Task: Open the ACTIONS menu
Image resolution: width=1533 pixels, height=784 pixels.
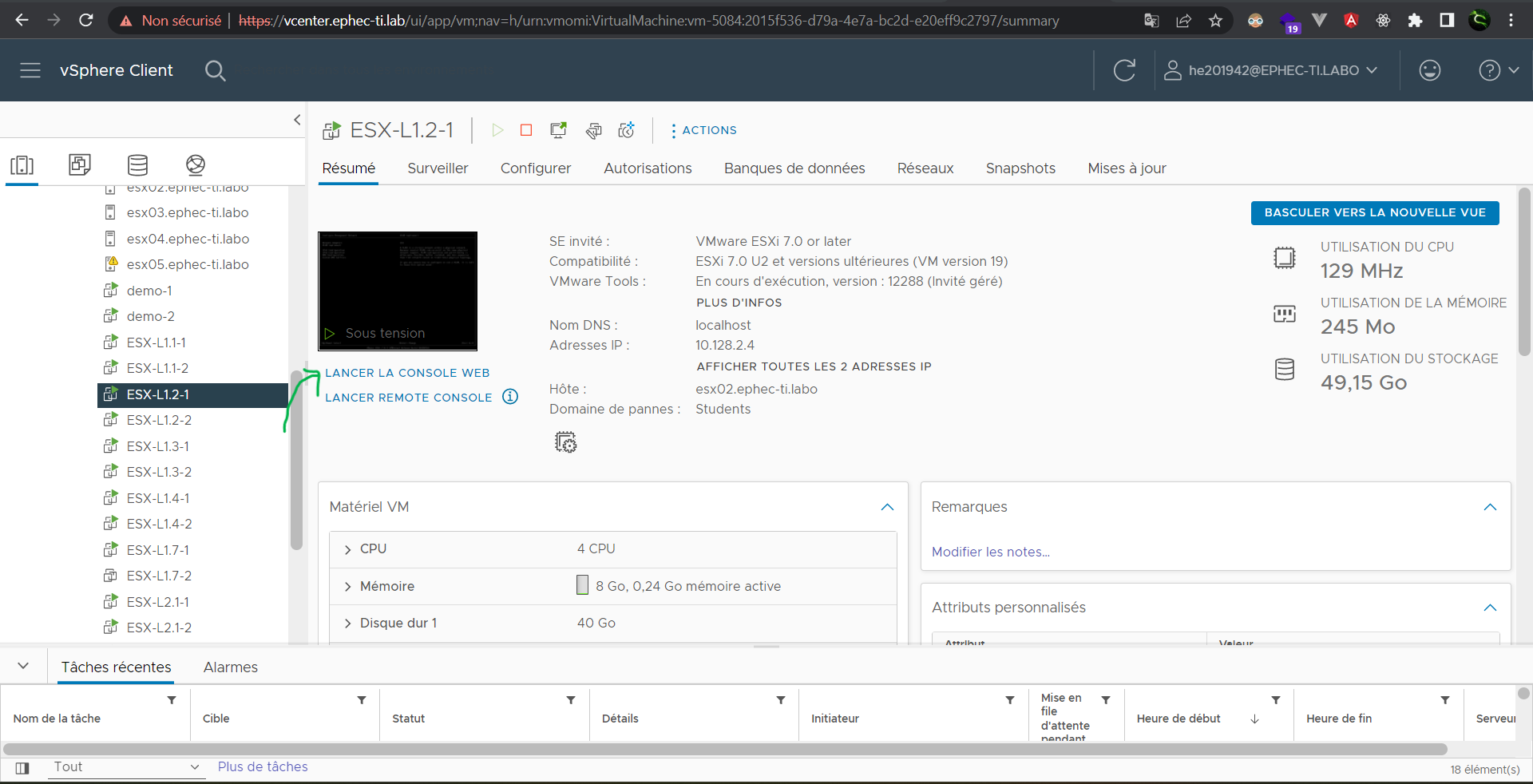Action: click(703, 130)
